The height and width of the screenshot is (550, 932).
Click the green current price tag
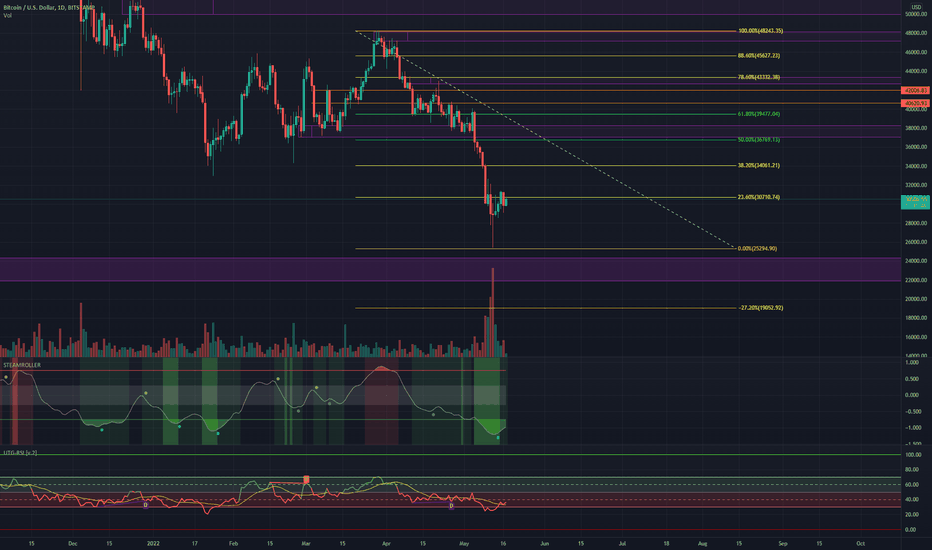[x=915, y=202]
